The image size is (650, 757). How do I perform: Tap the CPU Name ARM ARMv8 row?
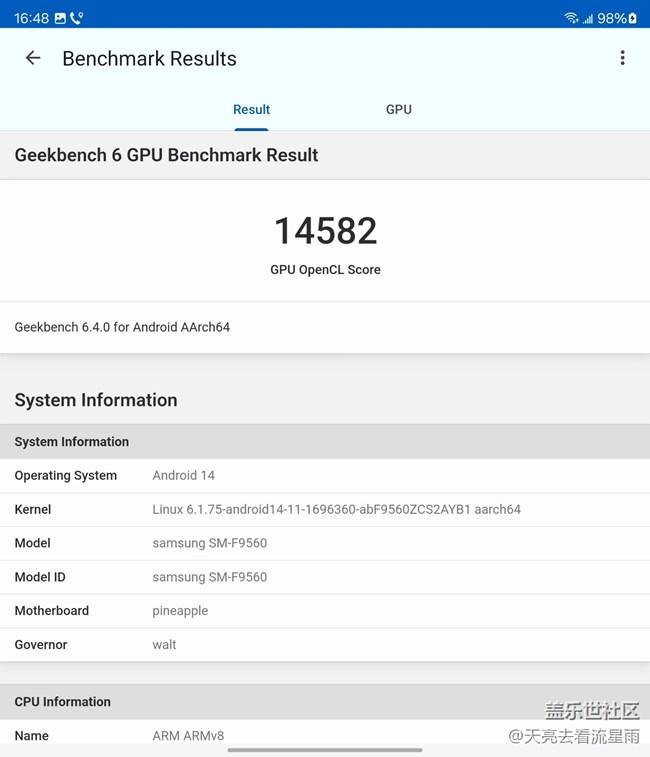click(325, 735)
